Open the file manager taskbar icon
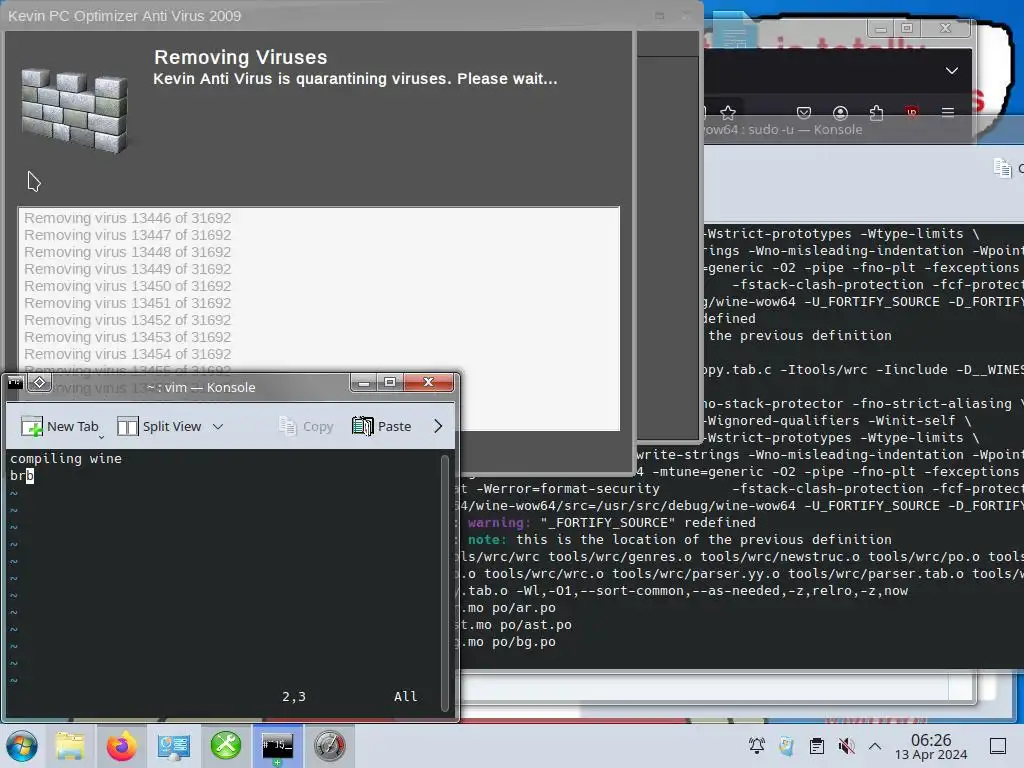Screen dimensions: 1024x768 pyautogui.click(x=70, y=746)
